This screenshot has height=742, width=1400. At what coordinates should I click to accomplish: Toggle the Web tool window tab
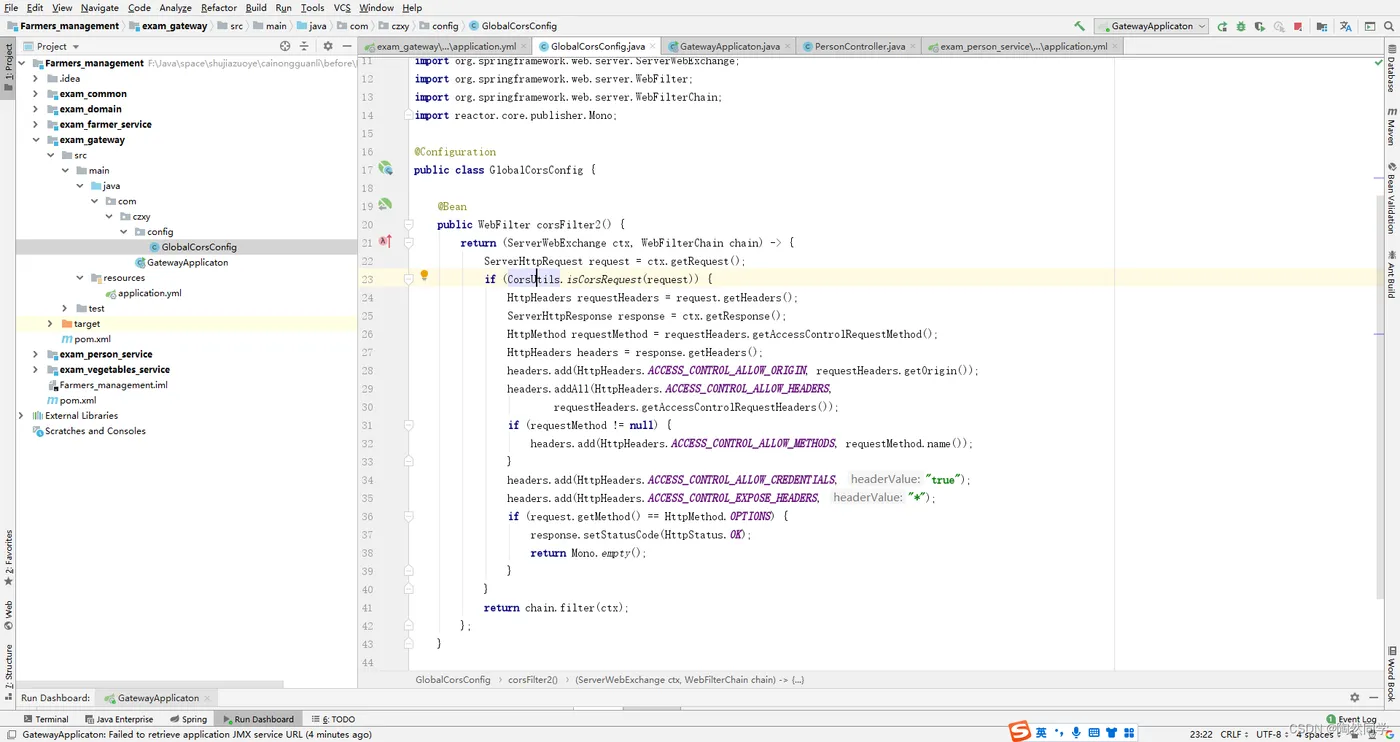click(x=8, y=615)
